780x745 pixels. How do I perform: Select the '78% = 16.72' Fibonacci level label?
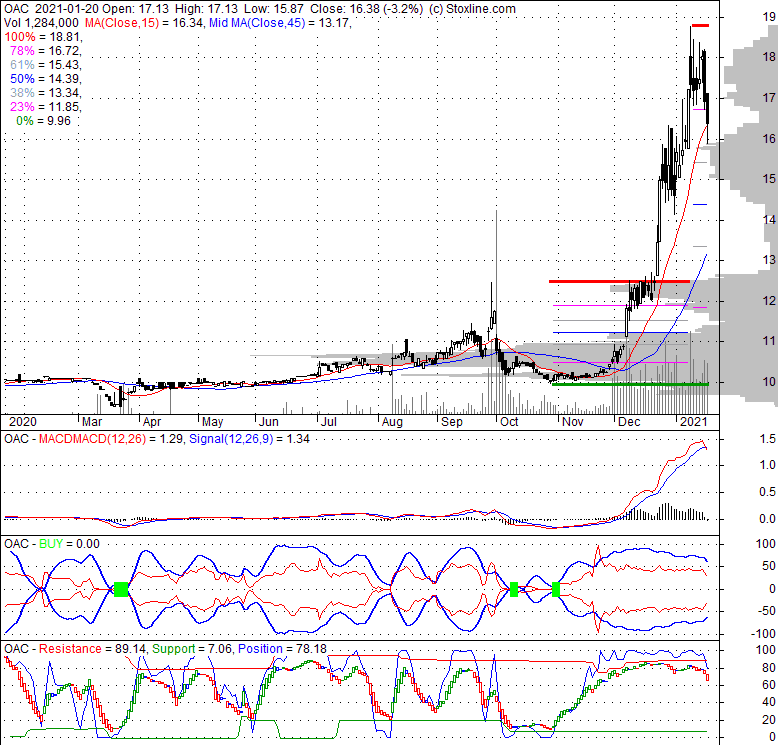(45, 51)
